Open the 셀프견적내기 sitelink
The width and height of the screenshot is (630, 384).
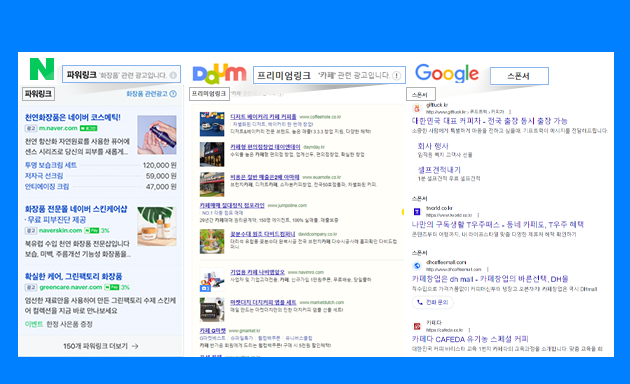pyautogui.click(x=439, y=170)
